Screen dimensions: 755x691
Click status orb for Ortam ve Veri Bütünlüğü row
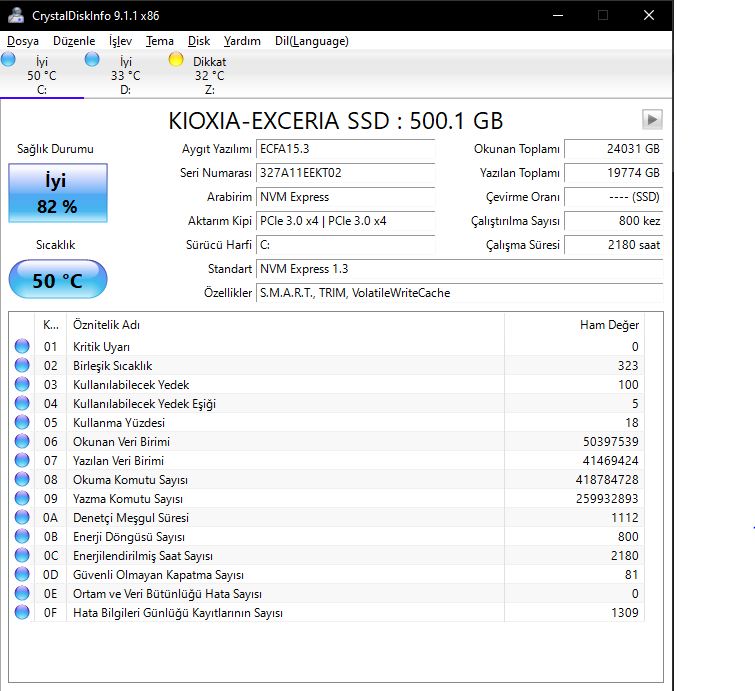22,594
